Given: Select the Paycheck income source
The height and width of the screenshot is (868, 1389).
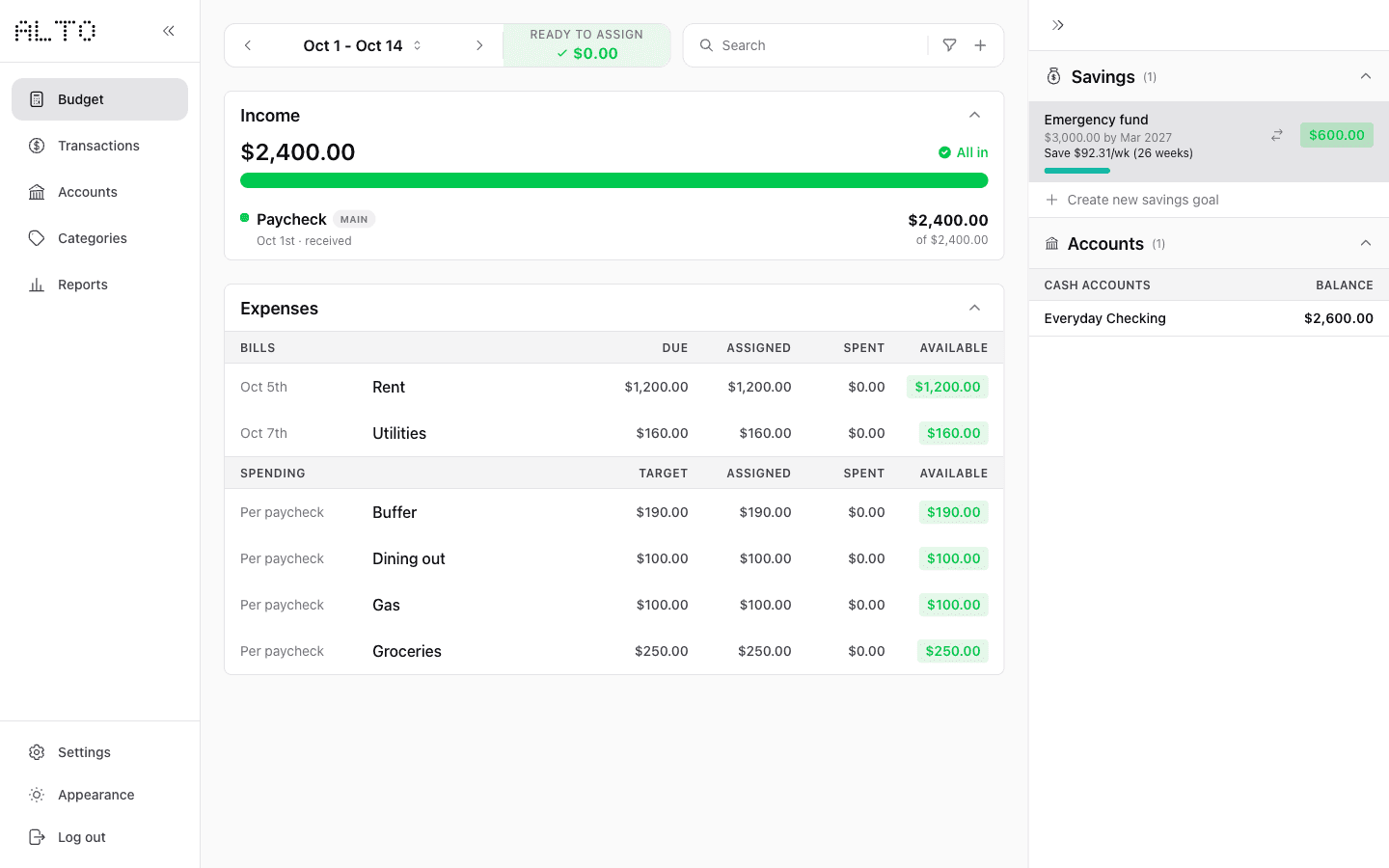Looking at the screenshot, I should [x=613, y=229].
